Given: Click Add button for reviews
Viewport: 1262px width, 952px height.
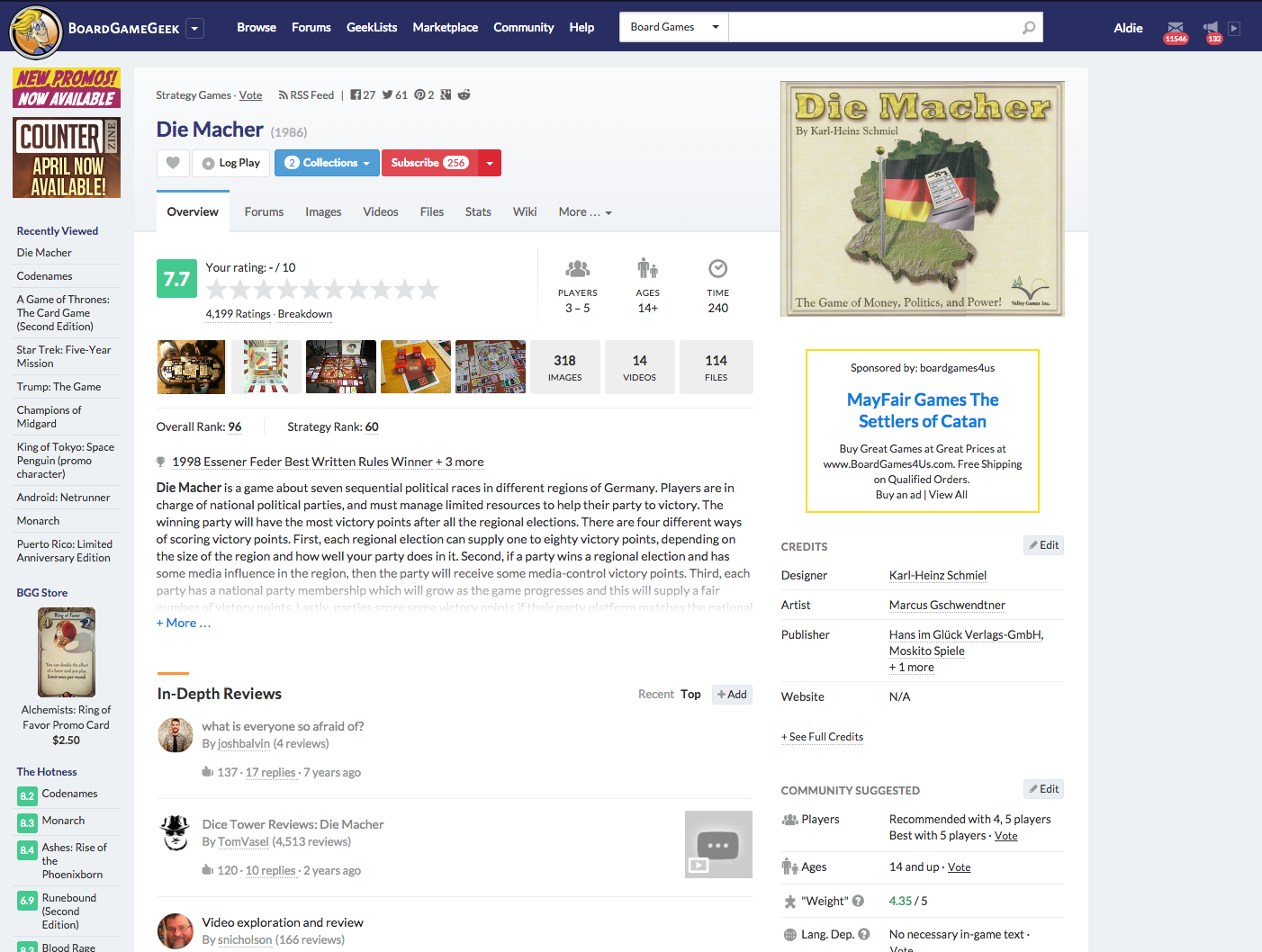Looking at the screenshot, I should (x=732, y=695).
